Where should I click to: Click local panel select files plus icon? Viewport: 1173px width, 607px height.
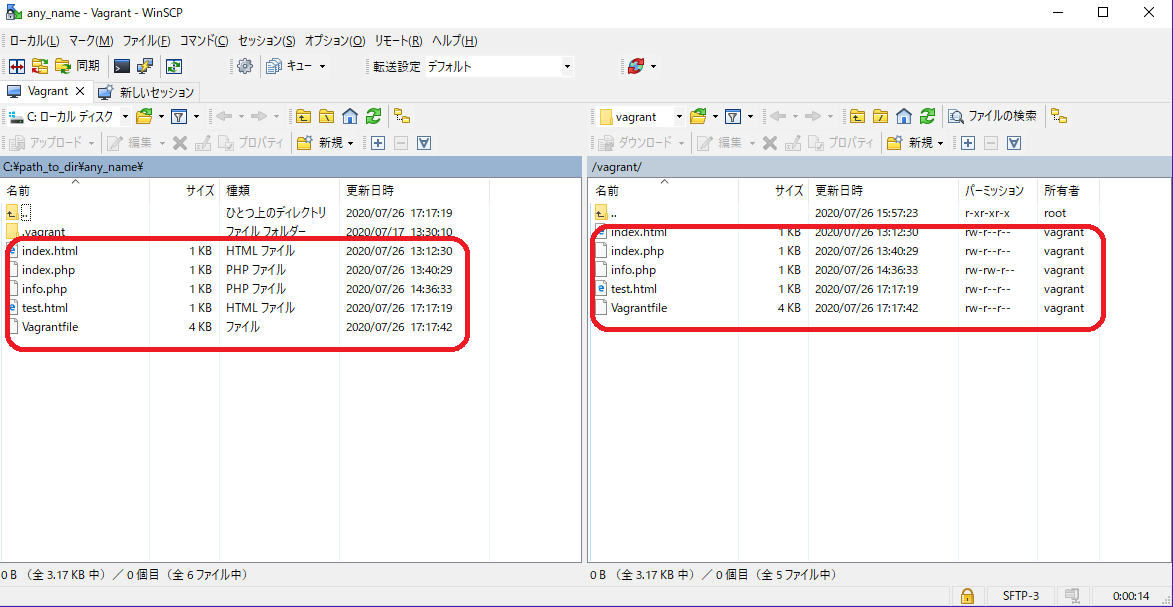click(x=378, y=142)
